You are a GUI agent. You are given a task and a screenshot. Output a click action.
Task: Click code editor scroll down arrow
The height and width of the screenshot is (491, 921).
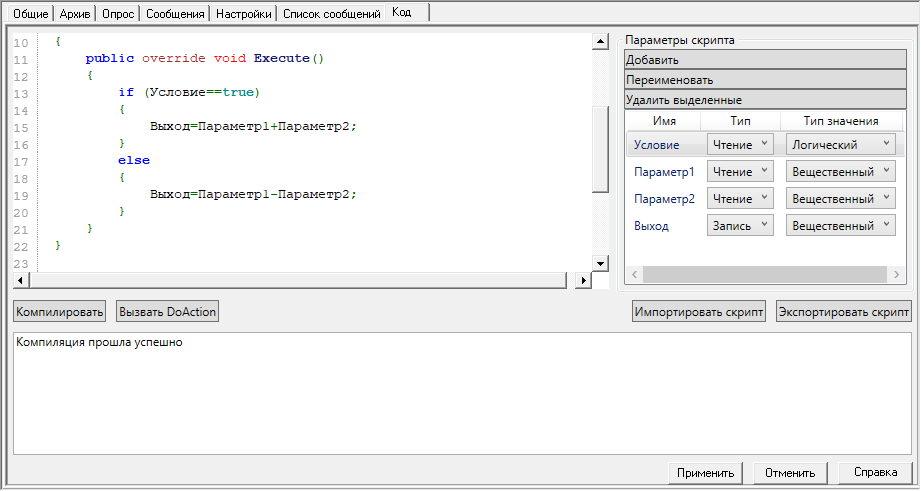point(600,264)
